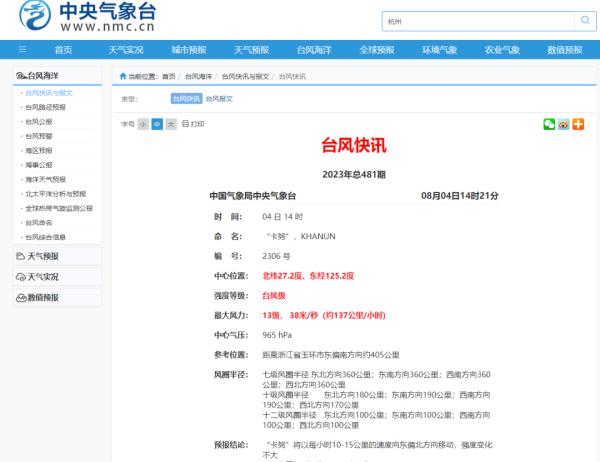Open 首页 in the navigation bar

(x=64, y=50)
